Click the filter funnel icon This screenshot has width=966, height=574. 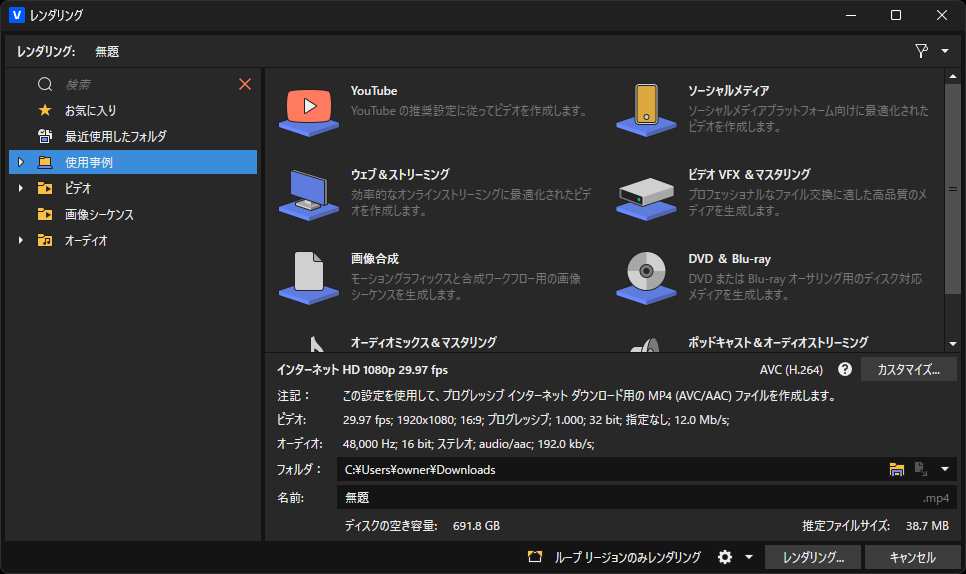(x=922, y=51)
